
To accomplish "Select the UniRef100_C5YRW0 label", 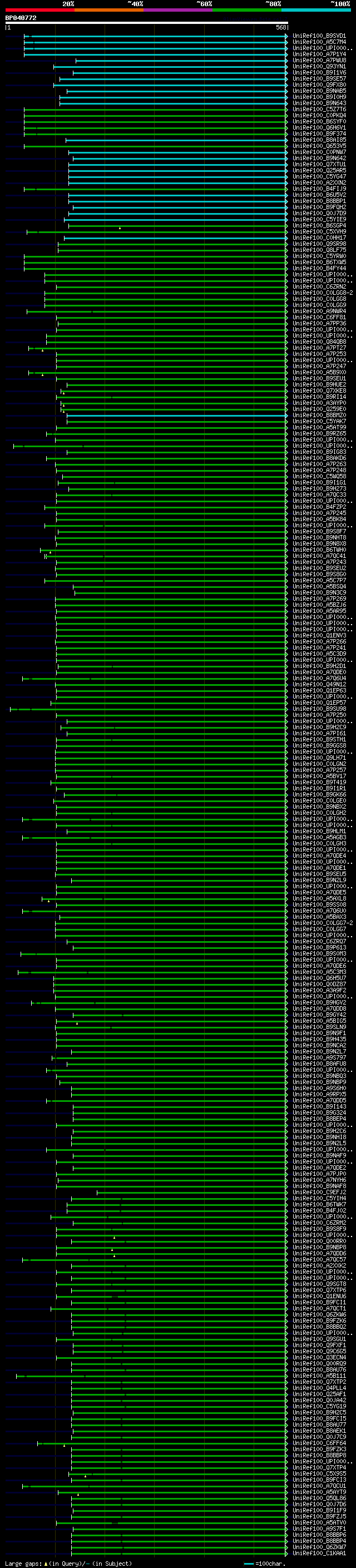I will tap(319, 256).
